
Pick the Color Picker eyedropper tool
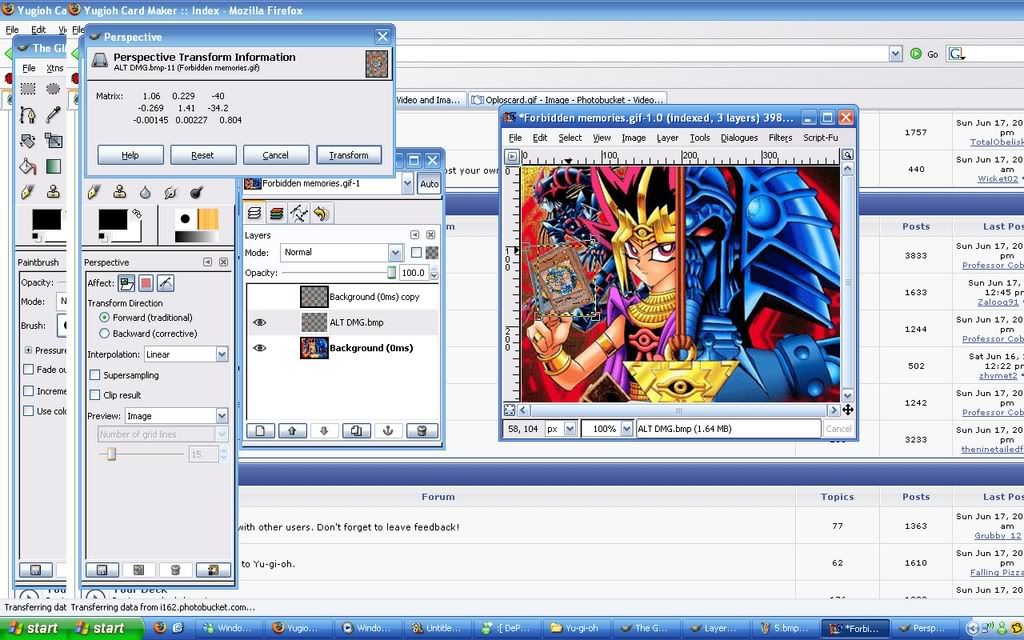click(54, 114)
